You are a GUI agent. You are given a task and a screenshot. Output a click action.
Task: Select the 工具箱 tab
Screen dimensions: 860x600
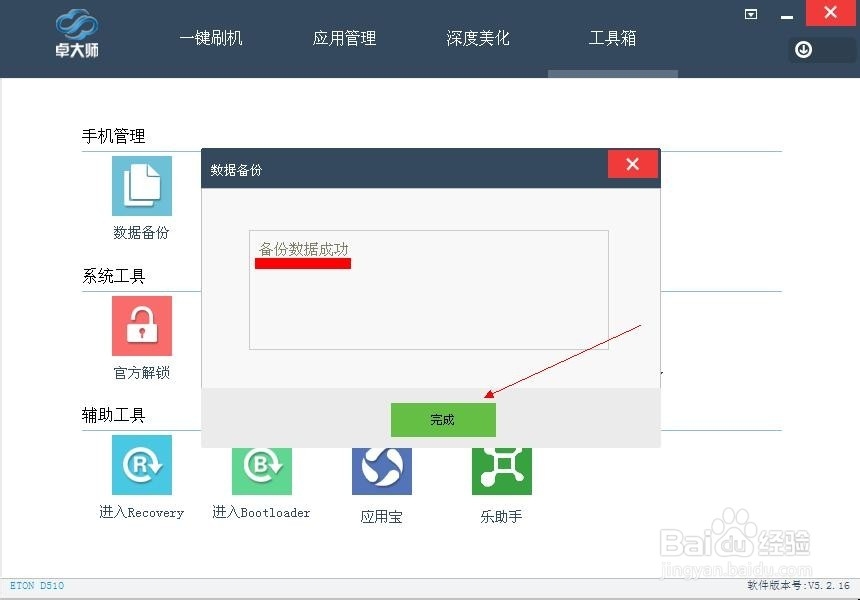pyautogui.click(x=612, y=37)
